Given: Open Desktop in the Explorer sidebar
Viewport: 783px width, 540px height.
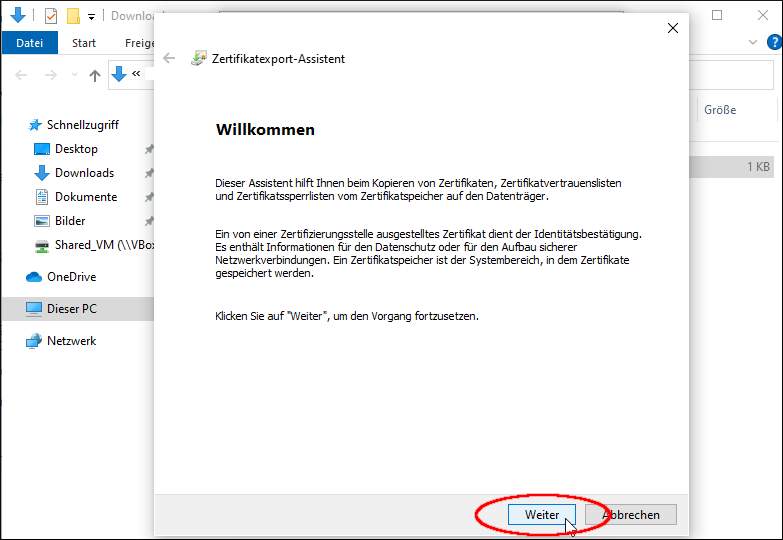Looking at the screenshot, I should point(76,149).
